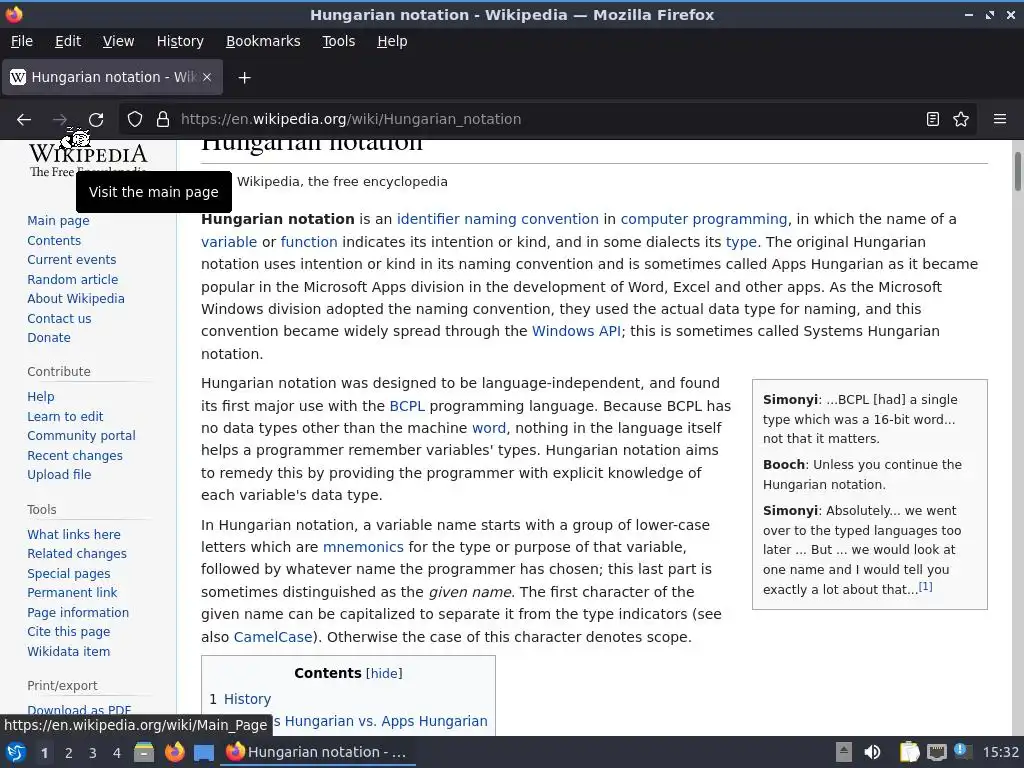Screen dimensions: 1024x768
Task: Launch Firefox from taskbar quick-launch icon
Action: tap(174, 752)
